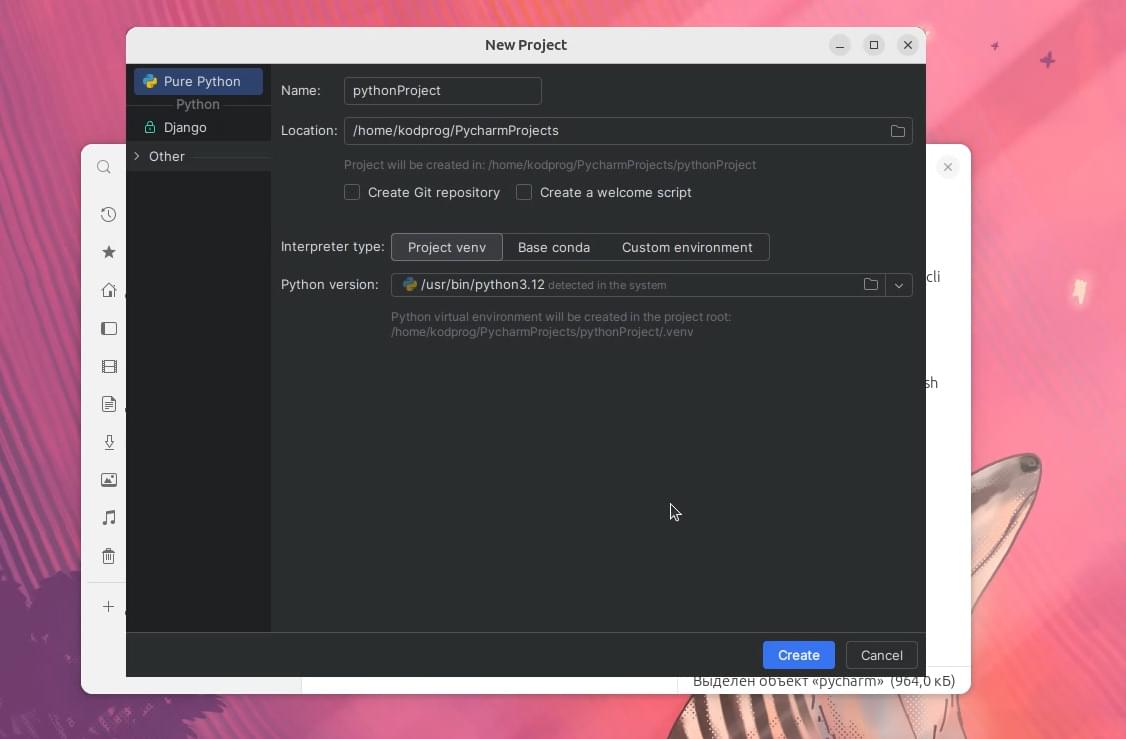
Task: Click the Create button
Action: [799, 655]
